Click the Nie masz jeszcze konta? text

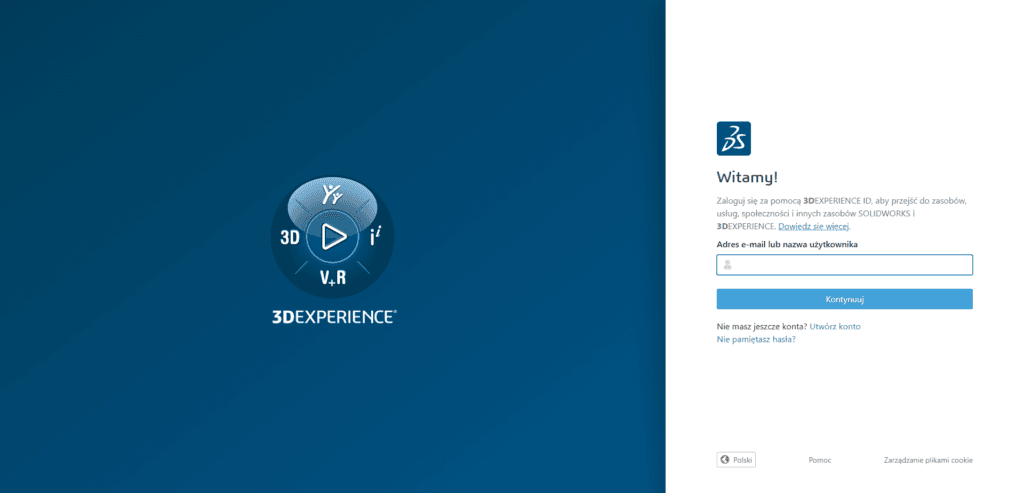pyautogui.click(x=761, y=326)
